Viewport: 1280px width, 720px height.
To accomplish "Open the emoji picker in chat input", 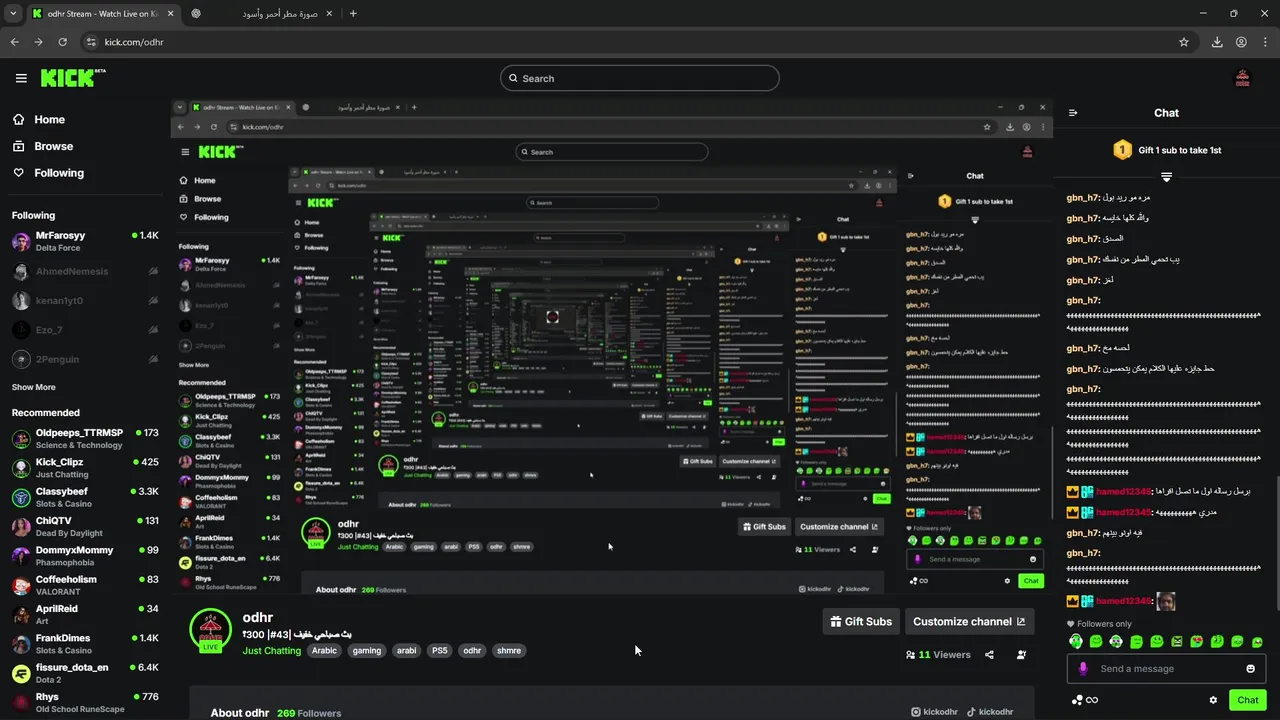I will (x=1250, y=669).
